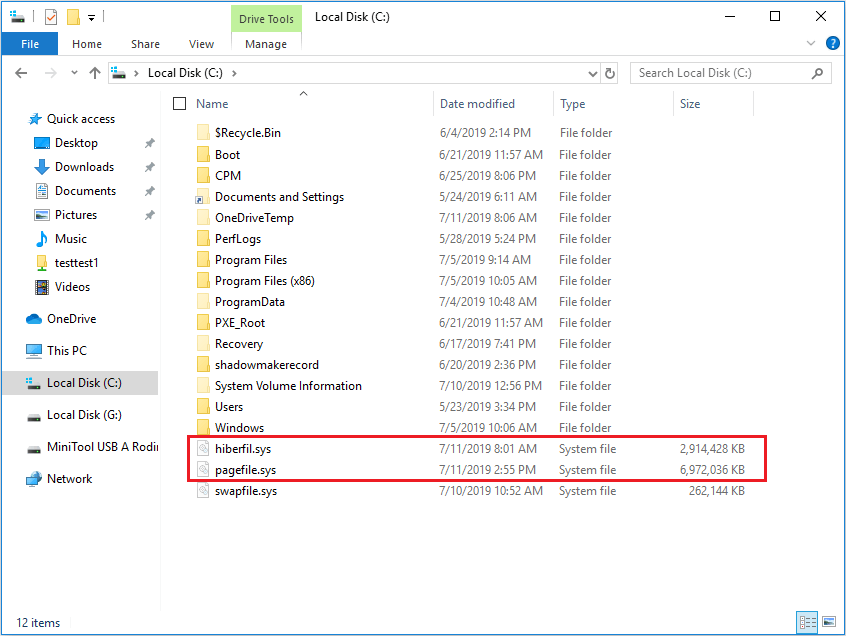
Task: Open Videos in the navigation pane
Action: (72, 287)
